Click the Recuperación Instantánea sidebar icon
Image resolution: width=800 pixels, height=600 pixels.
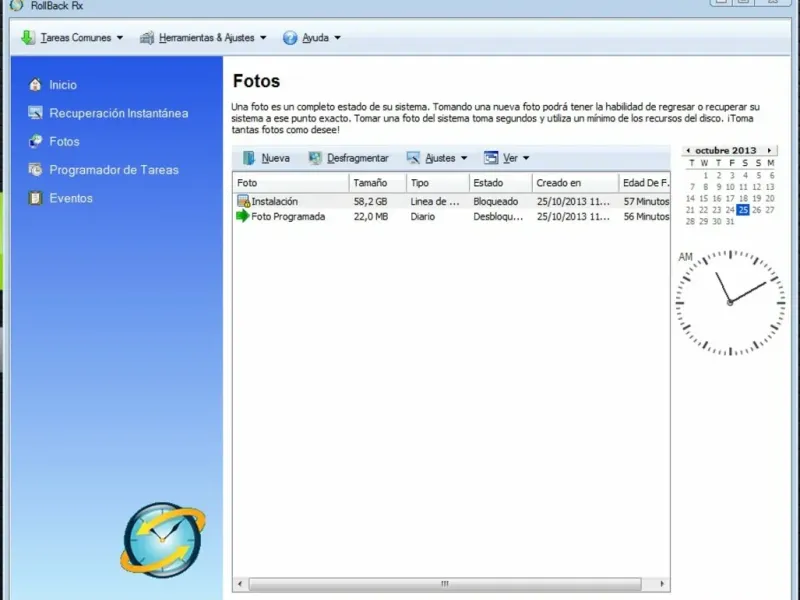pos(35,113)
